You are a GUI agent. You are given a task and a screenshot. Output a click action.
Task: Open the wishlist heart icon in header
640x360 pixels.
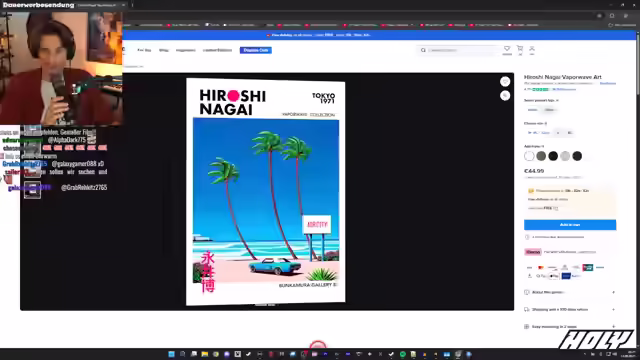tap(507, 49)
